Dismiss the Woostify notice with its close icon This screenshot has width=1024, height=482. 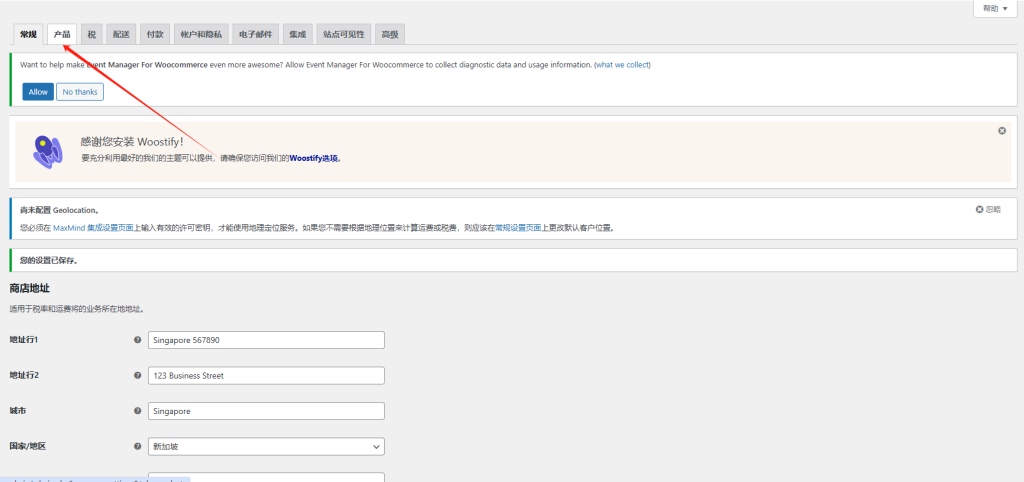tap(1002, 131)
